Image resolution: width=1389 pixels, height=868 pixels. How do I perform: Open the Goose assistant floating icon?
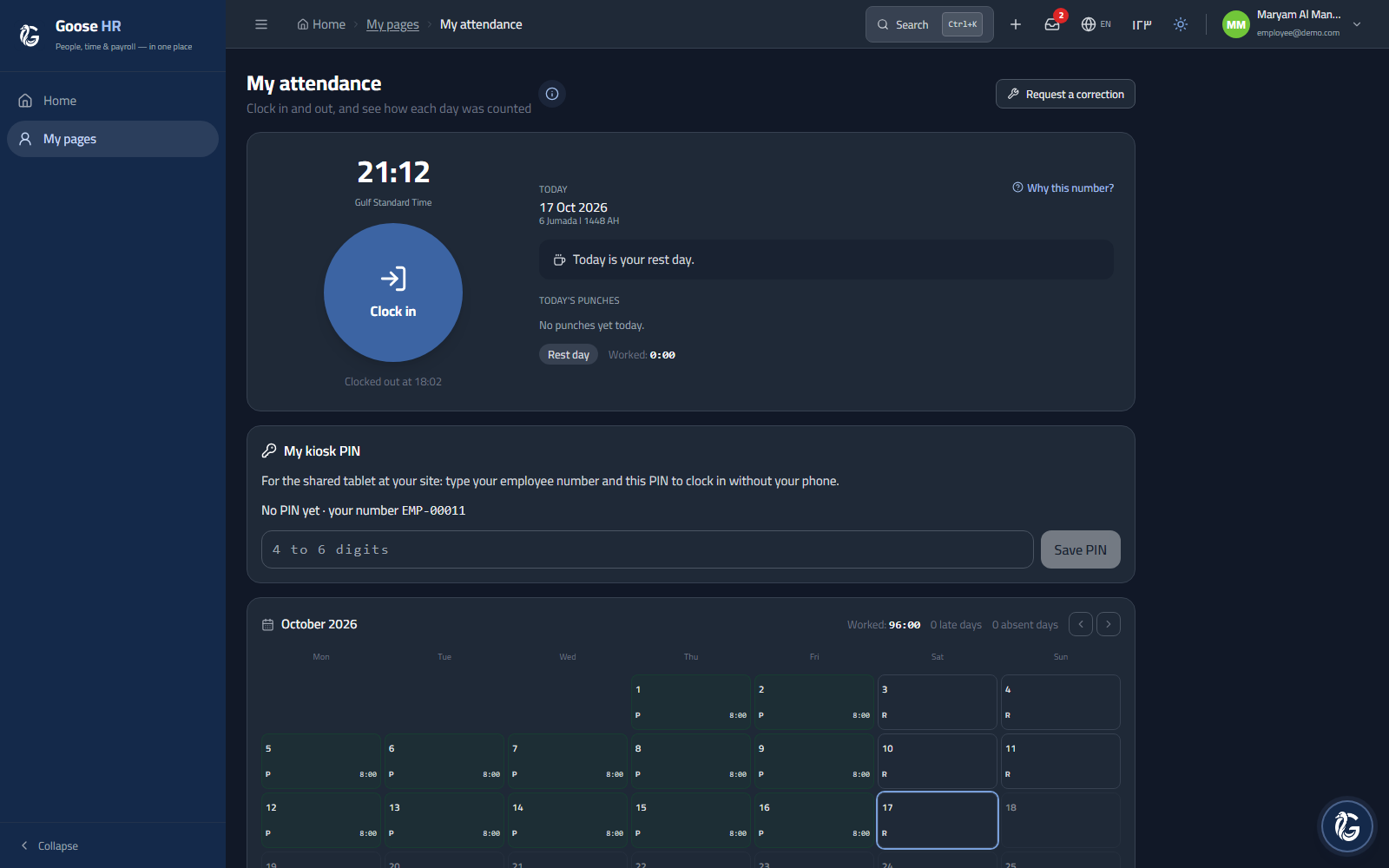tap(1347, 826)
